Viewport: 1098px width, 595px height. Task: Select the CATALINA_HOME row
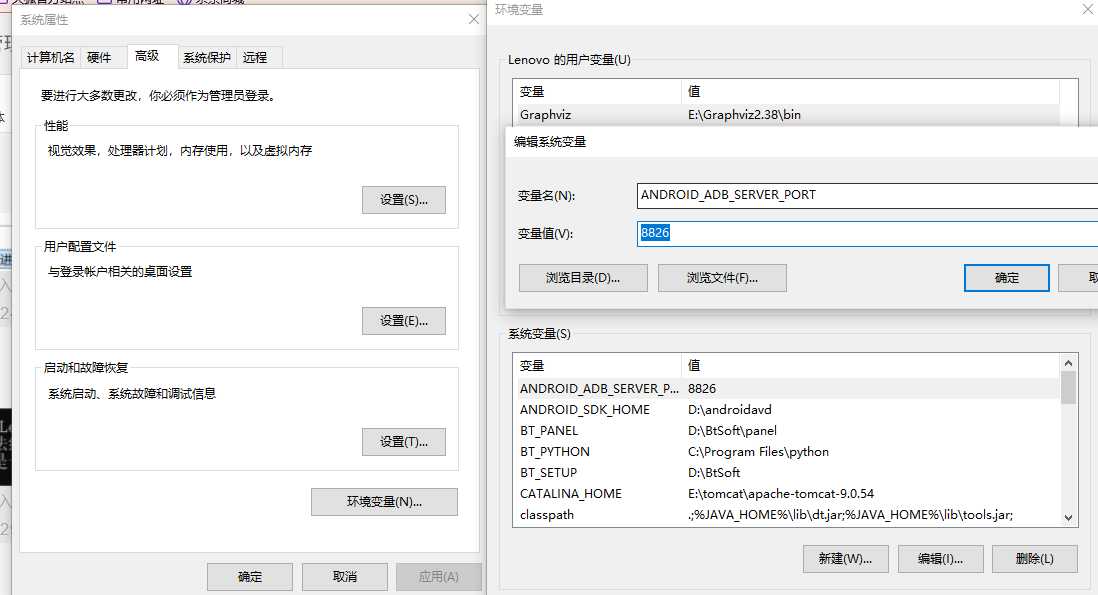click(786, 494)
